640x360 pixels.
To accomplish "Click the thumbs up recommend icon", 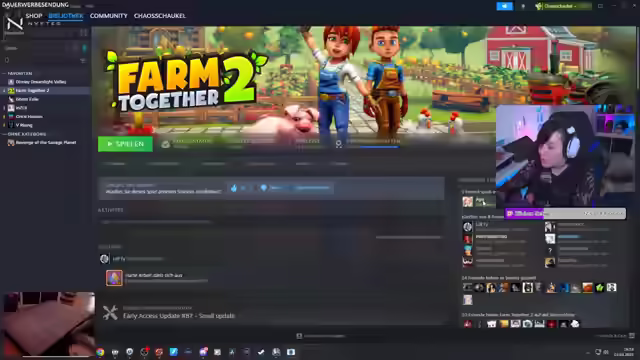I will click(234, 188).
